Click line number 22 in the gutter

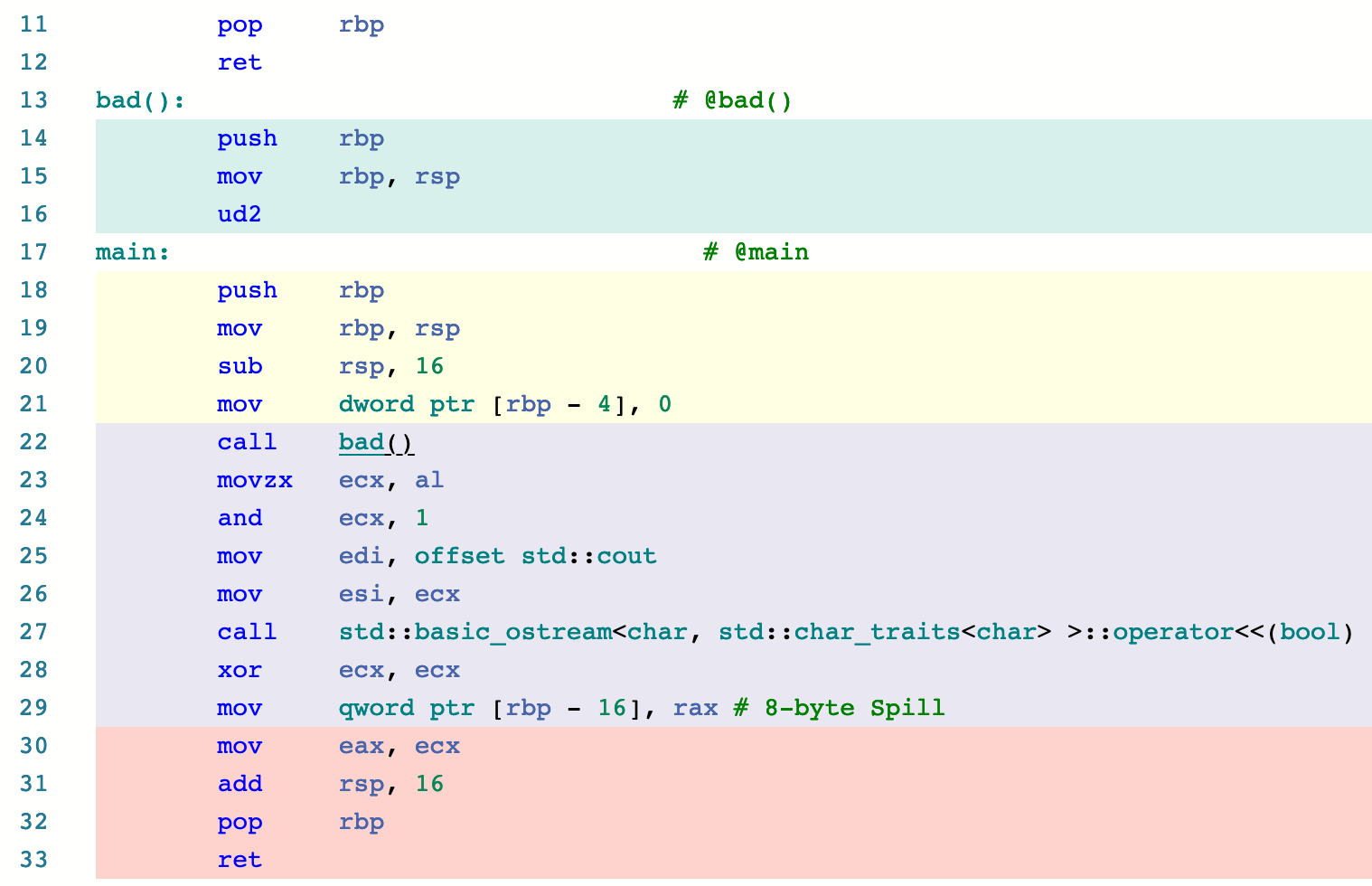[33, 442]
